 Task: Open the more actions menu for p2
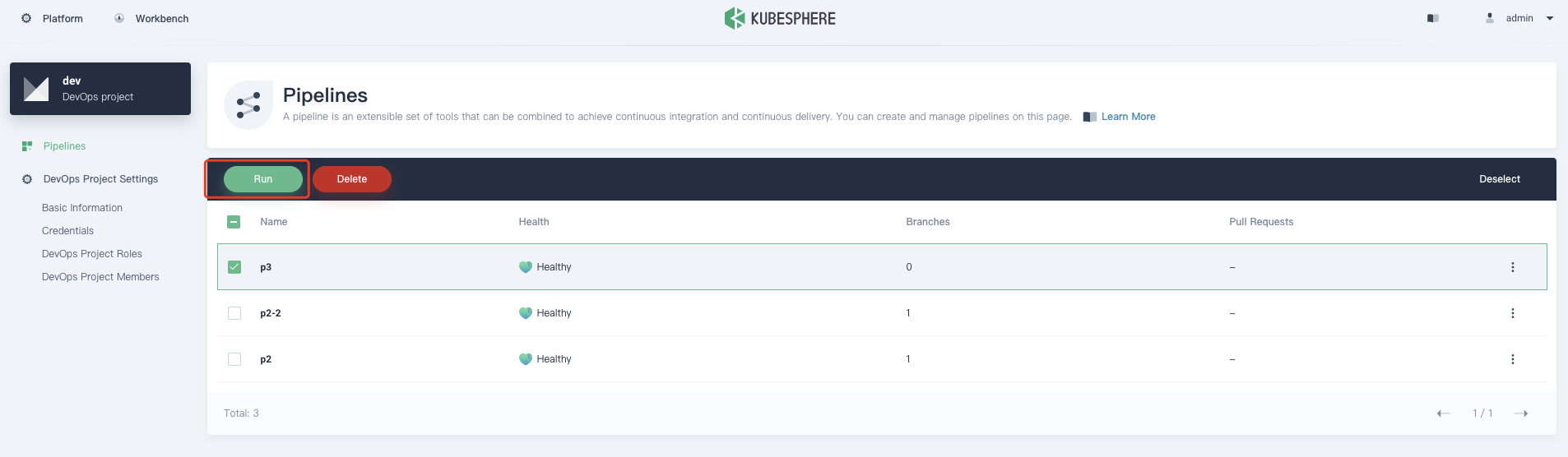1512,359
